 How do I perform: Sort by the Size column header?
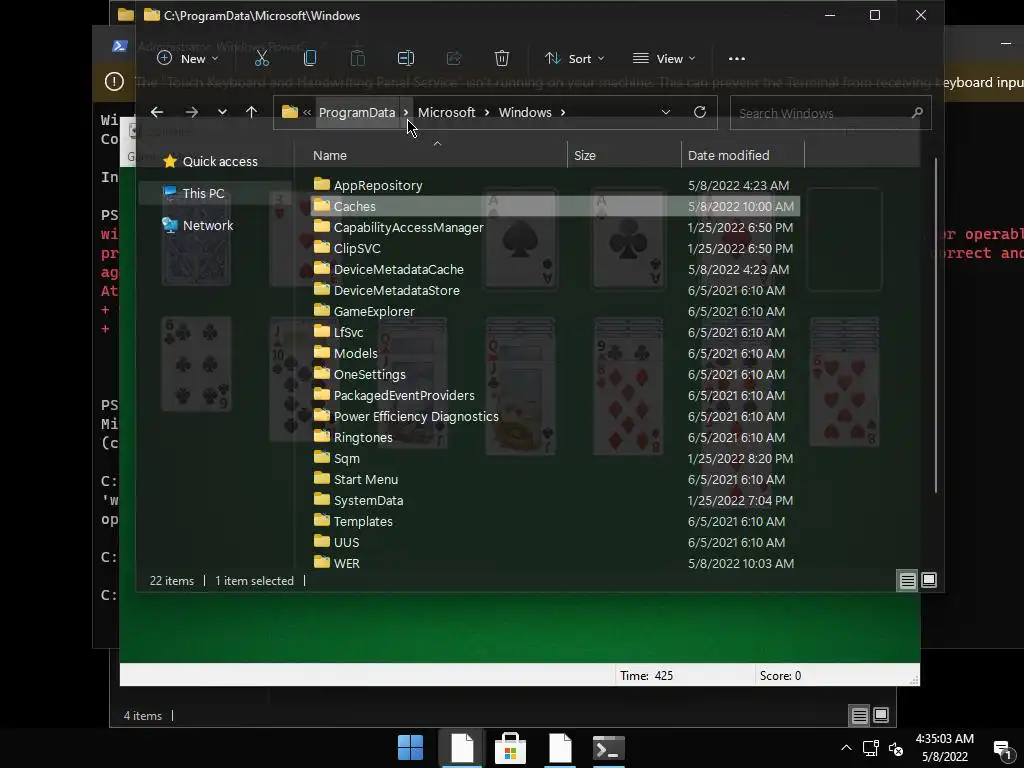624,155
